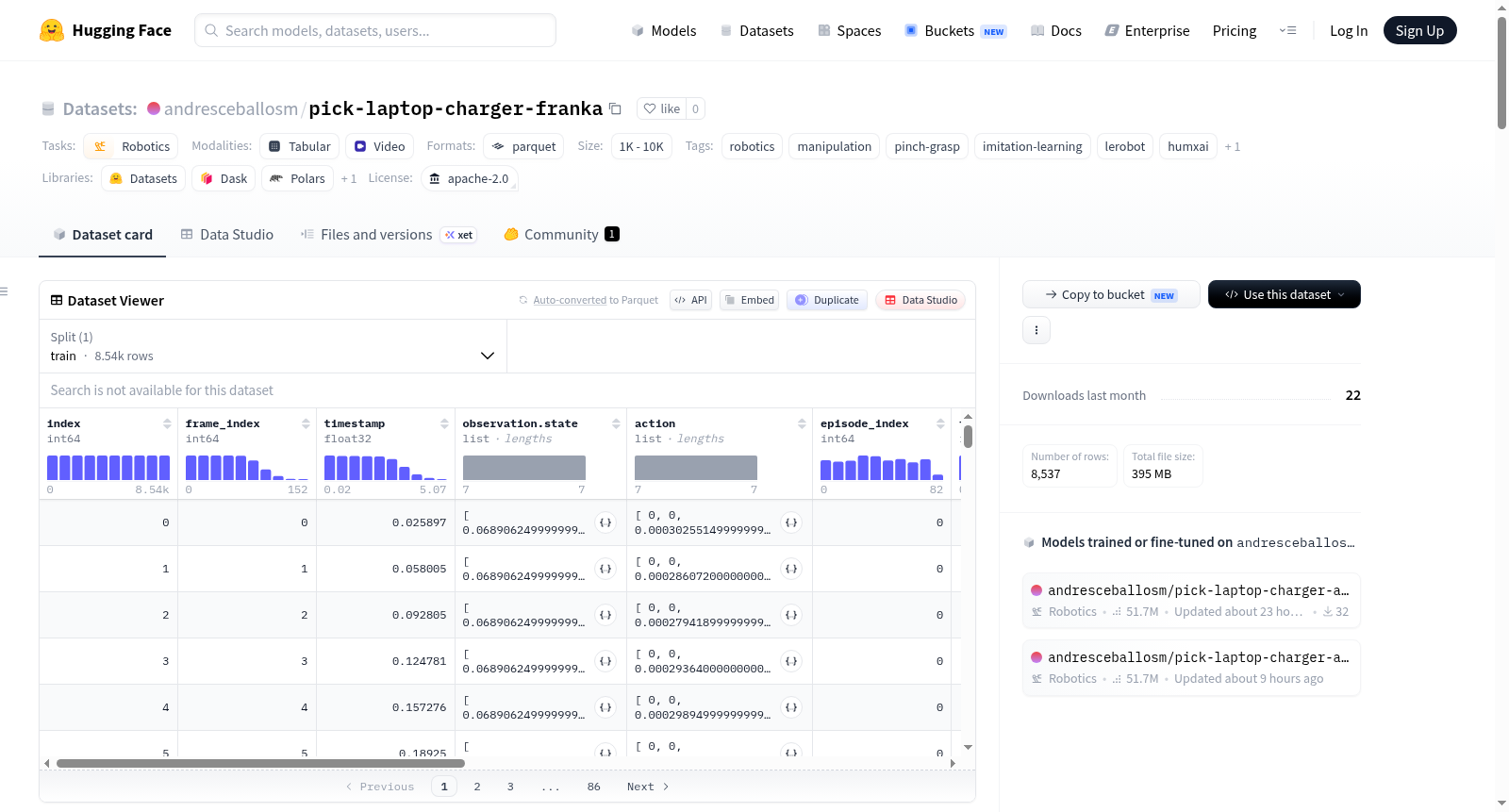Go to Datasets in top navigation
The height and width of the screenshot is (812, 1509).
[x=757, y=30]
